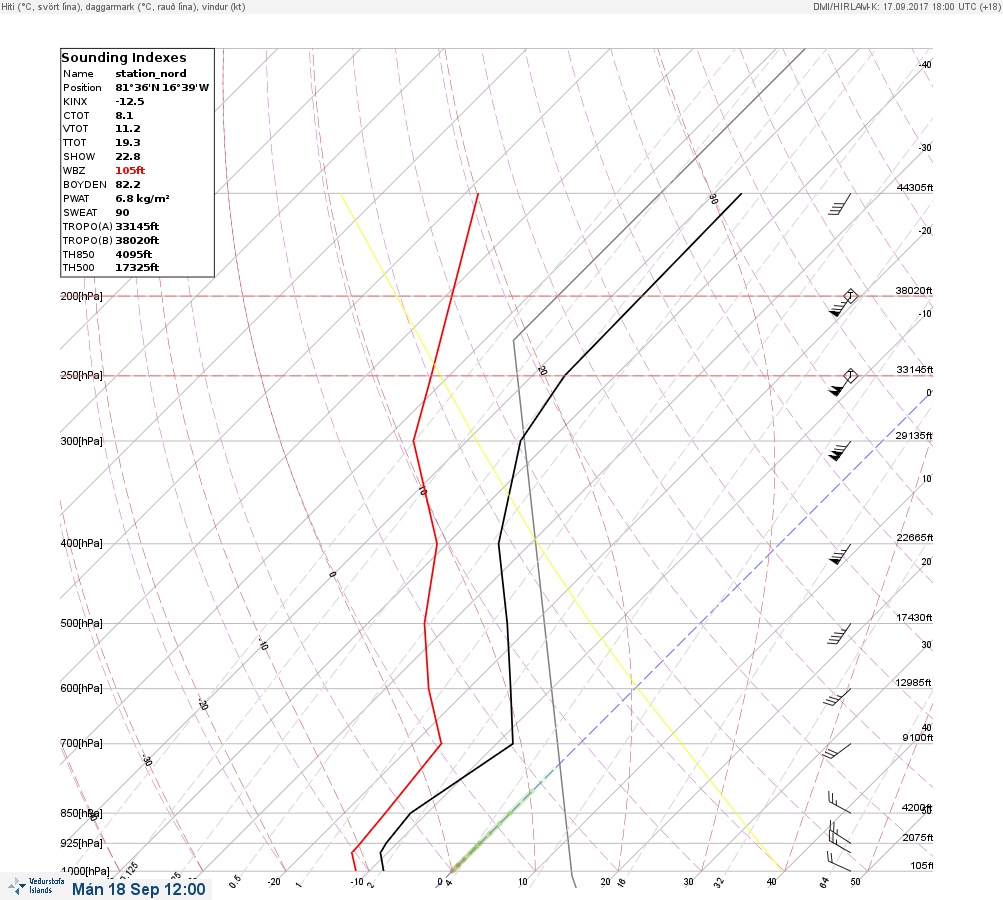Screen dimensions: 1003x900
Task: Click the wind barb at 4200ft level
Action: [839, 802]
